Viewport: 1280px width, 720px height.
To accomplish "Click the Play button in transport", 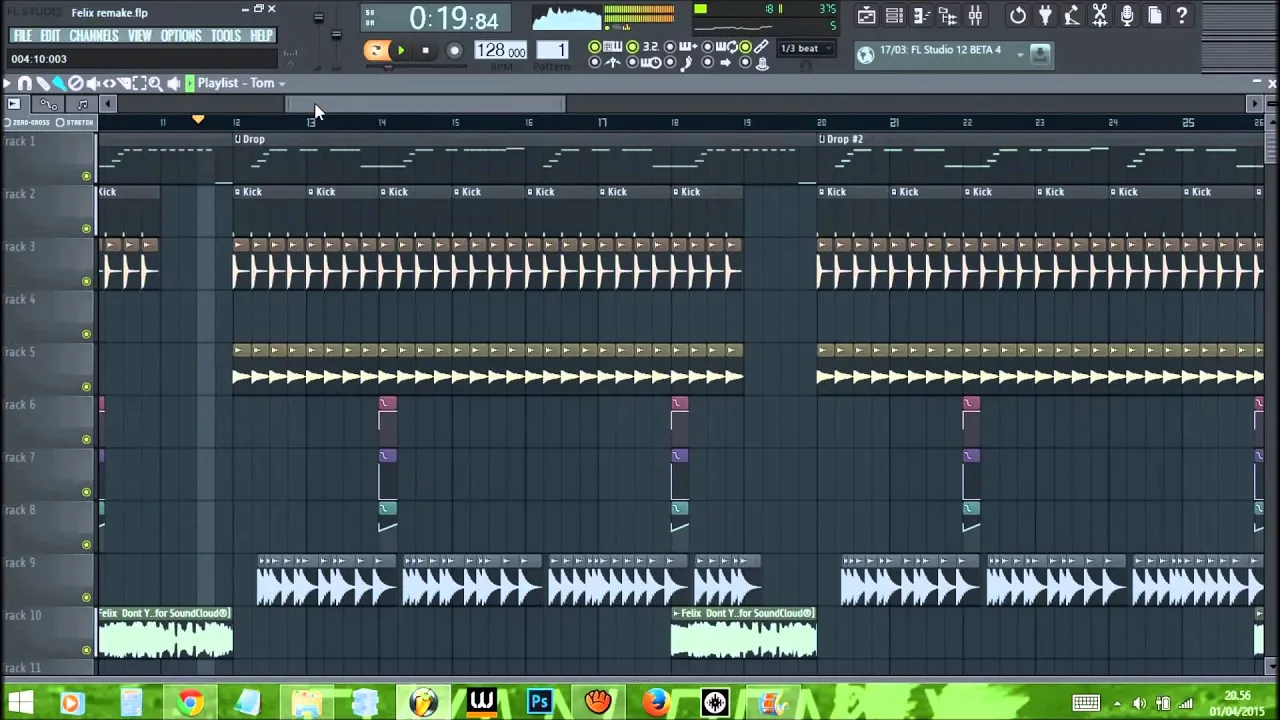I will (x=401, y=50).
